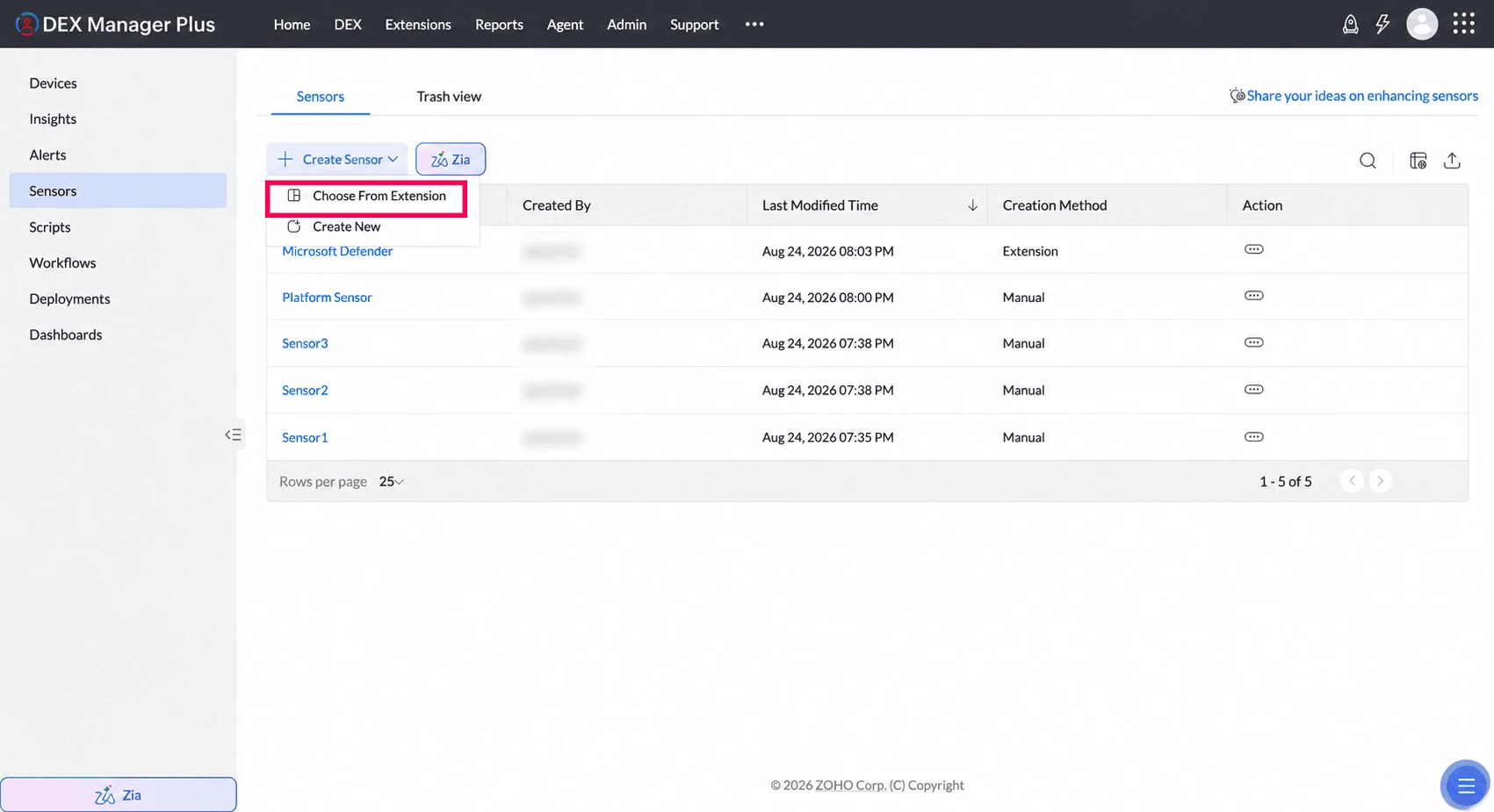The width and height of the screenshot is (1494, 812).
Task: Open the Sensor2 link
Action: [x=305, y=390]
